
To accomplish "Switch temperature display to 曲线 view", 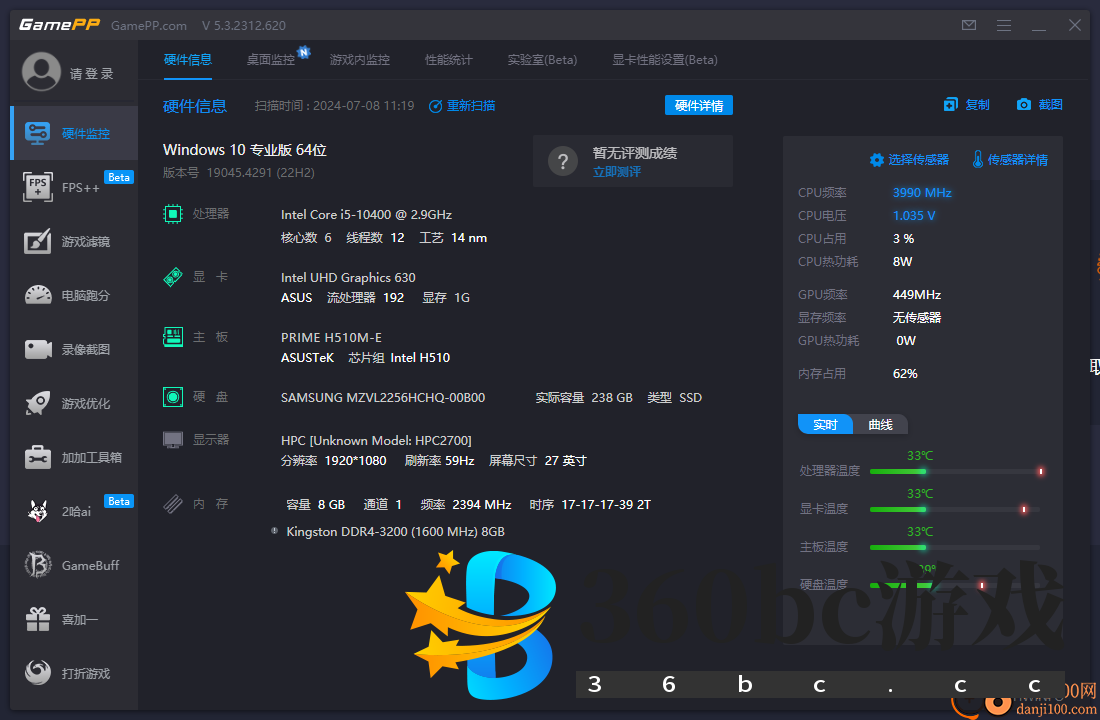I will pyautogui.click(x=880, y=424).
